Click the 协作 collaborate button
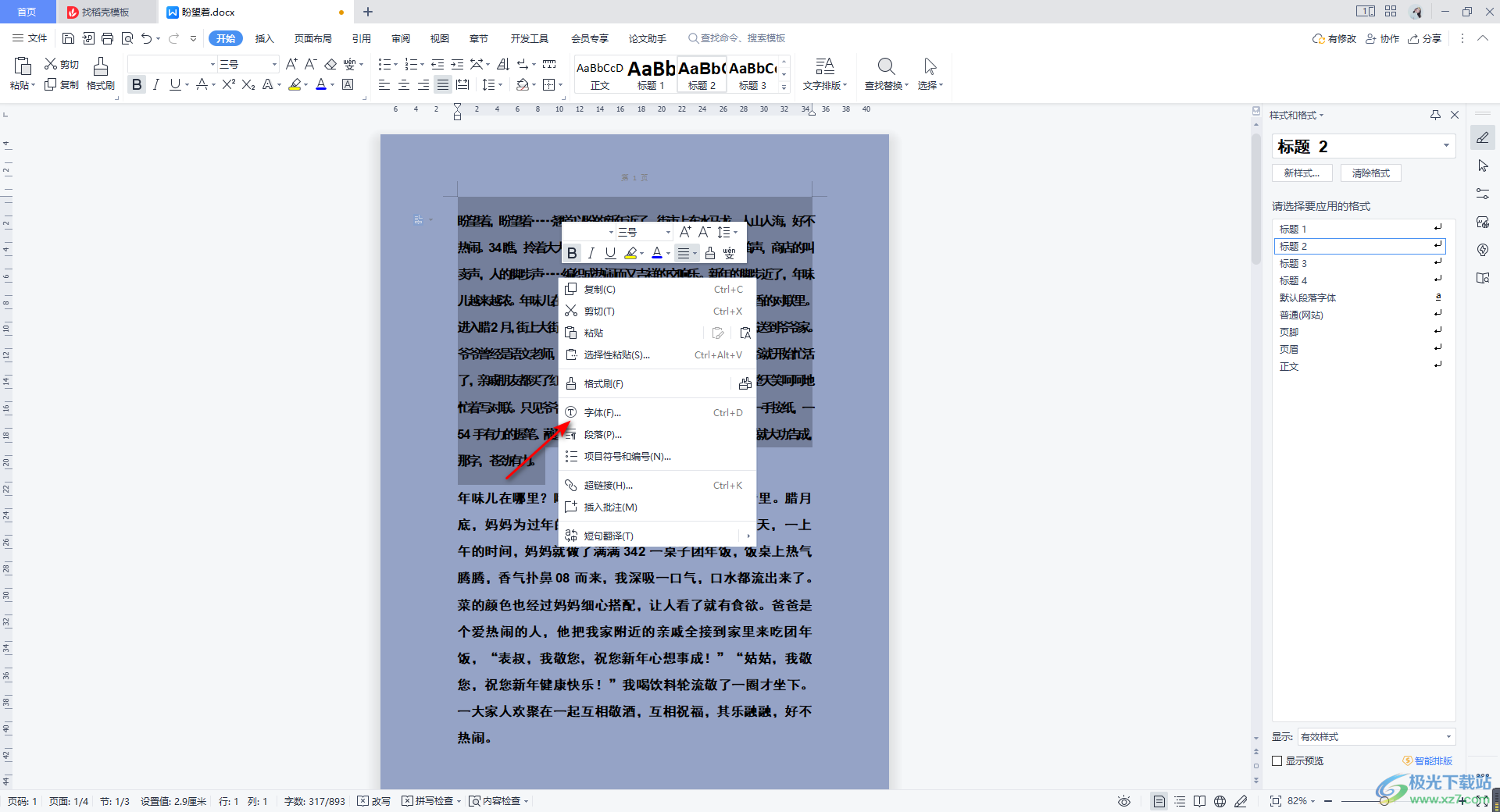This screenshot has width=1500, height=812. coord(1383,38)
